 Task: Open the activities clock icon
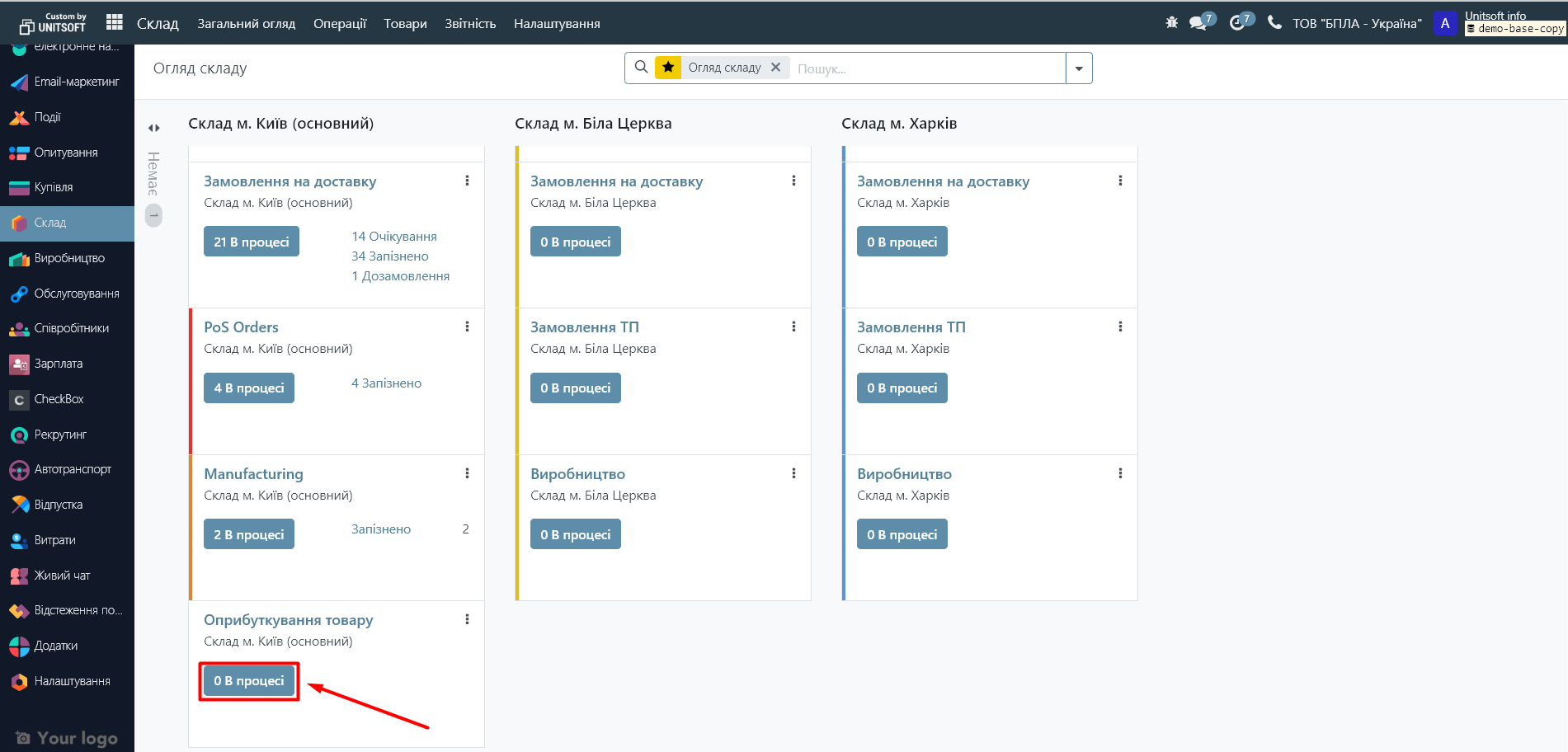click(x=1237, y=23)
